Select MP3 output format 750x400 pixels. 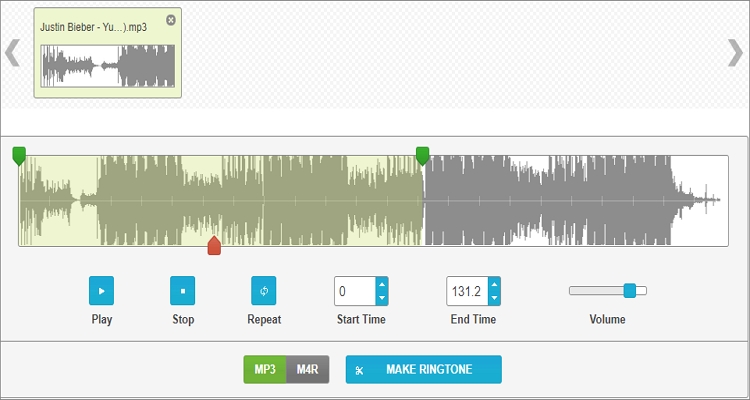265,369
